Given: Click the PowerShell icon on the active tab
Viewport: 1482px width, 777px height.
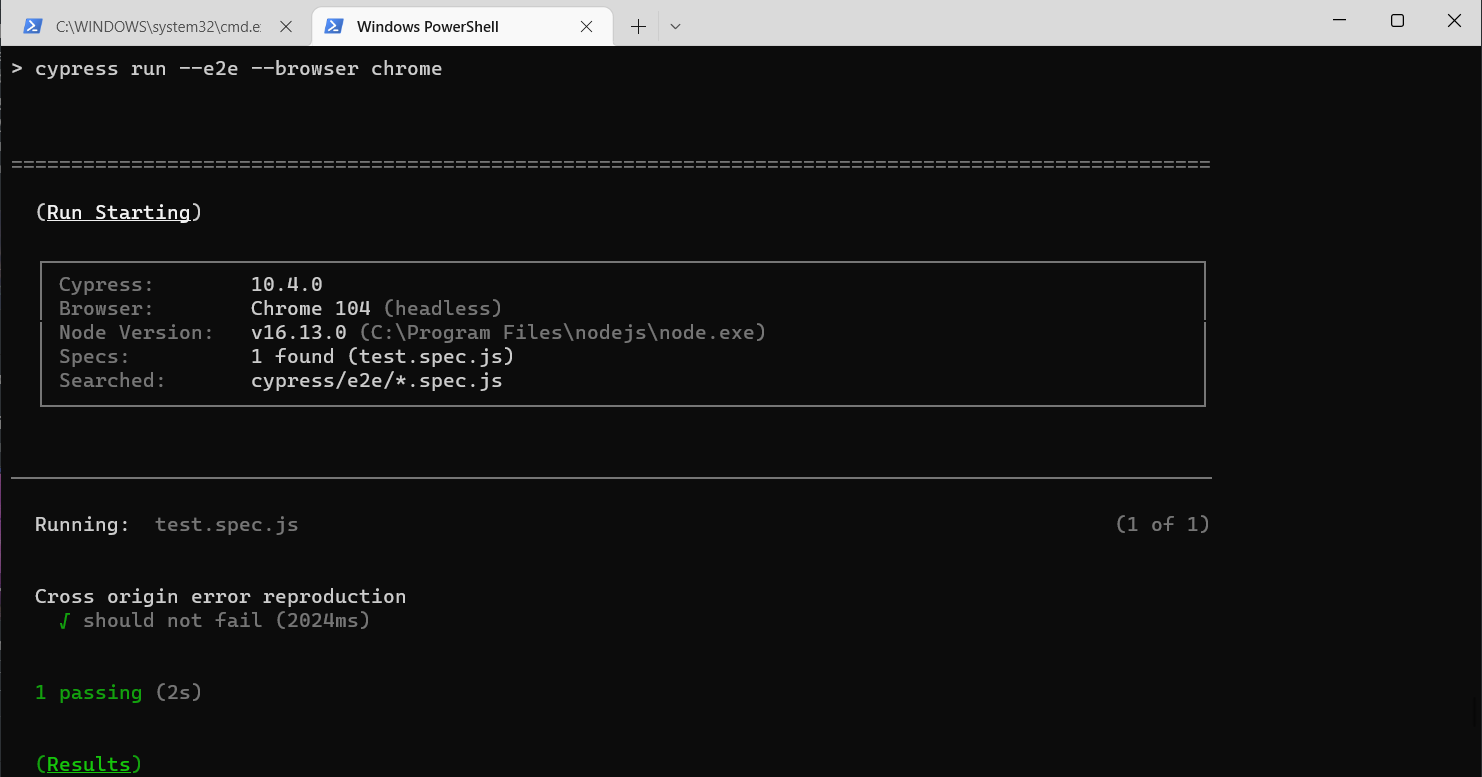Looking at the screenshot, I should tap(334, 26).
